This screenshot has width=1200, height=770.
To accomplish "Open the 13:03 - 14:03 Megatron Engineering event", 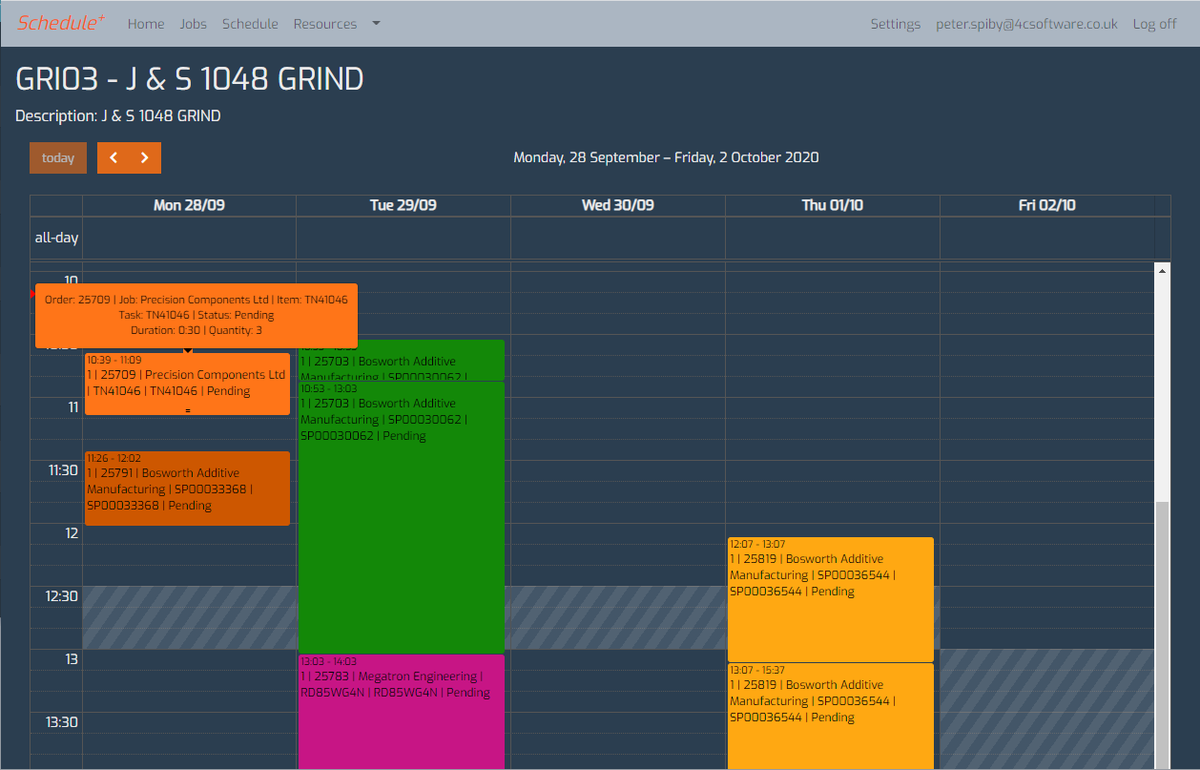I will (401, 712).
